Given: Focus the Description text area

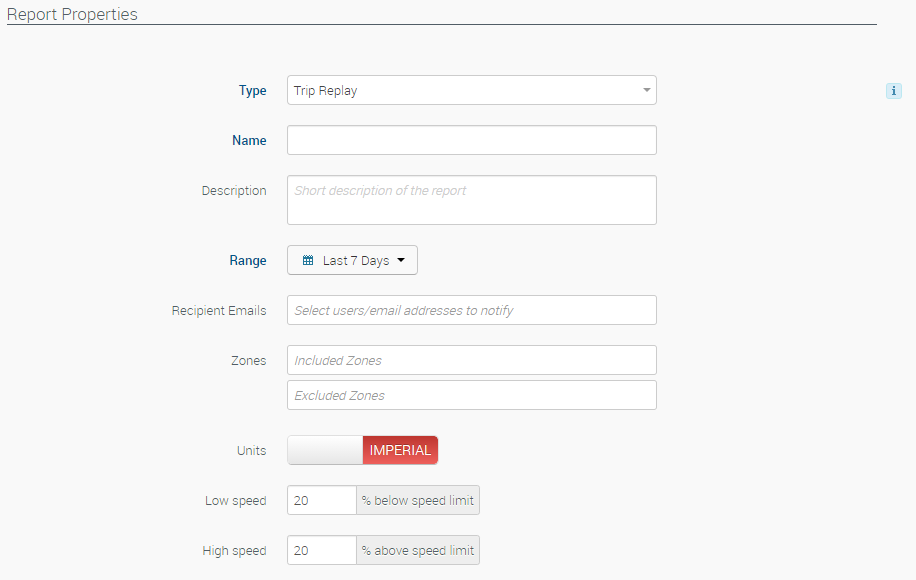Looking at the screenshot, I should point(471,200).
